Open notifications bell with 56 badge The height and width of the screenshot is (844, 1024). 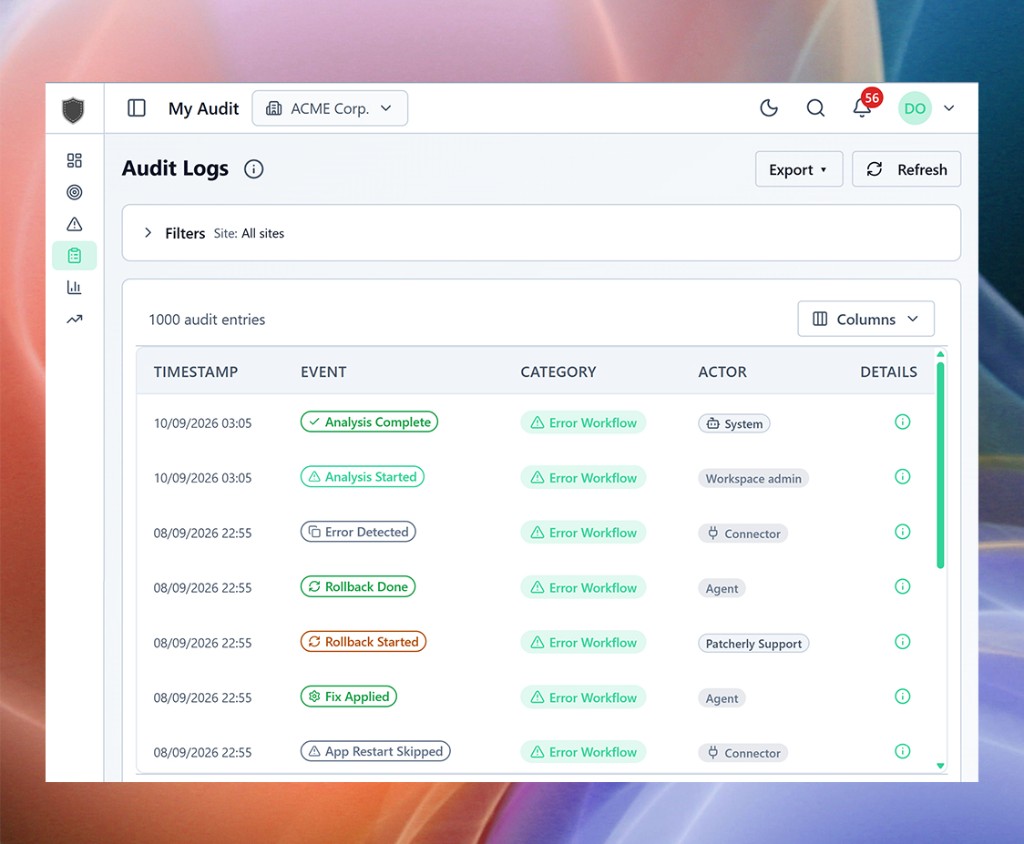[863, 106]
